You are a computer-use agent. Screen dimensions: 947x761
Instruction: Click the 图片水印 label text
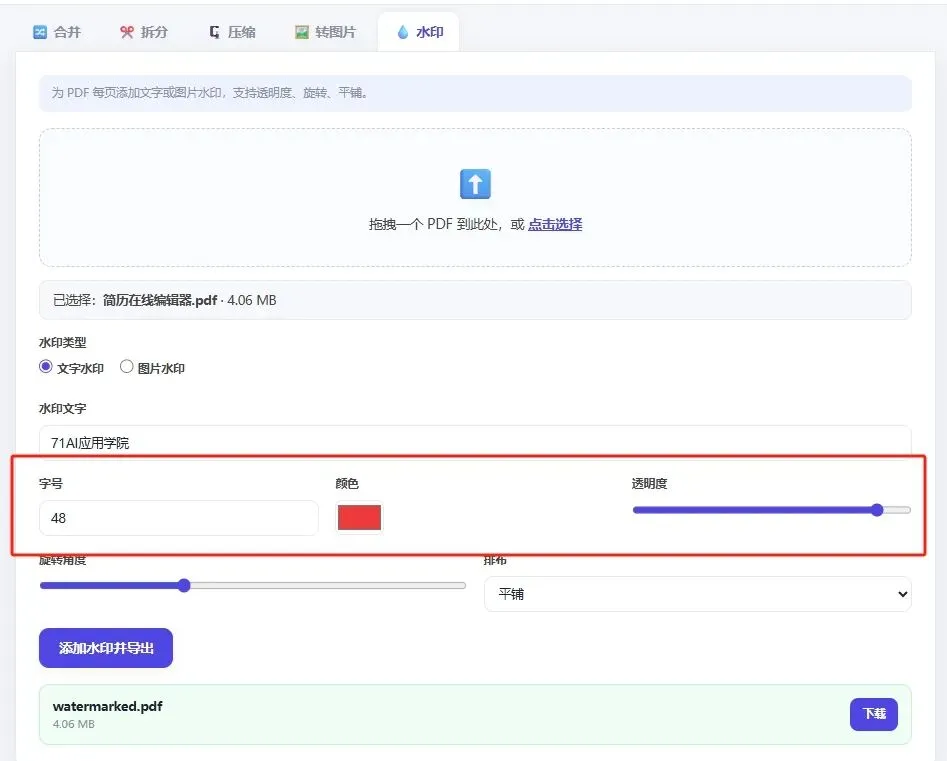[161, 368]
